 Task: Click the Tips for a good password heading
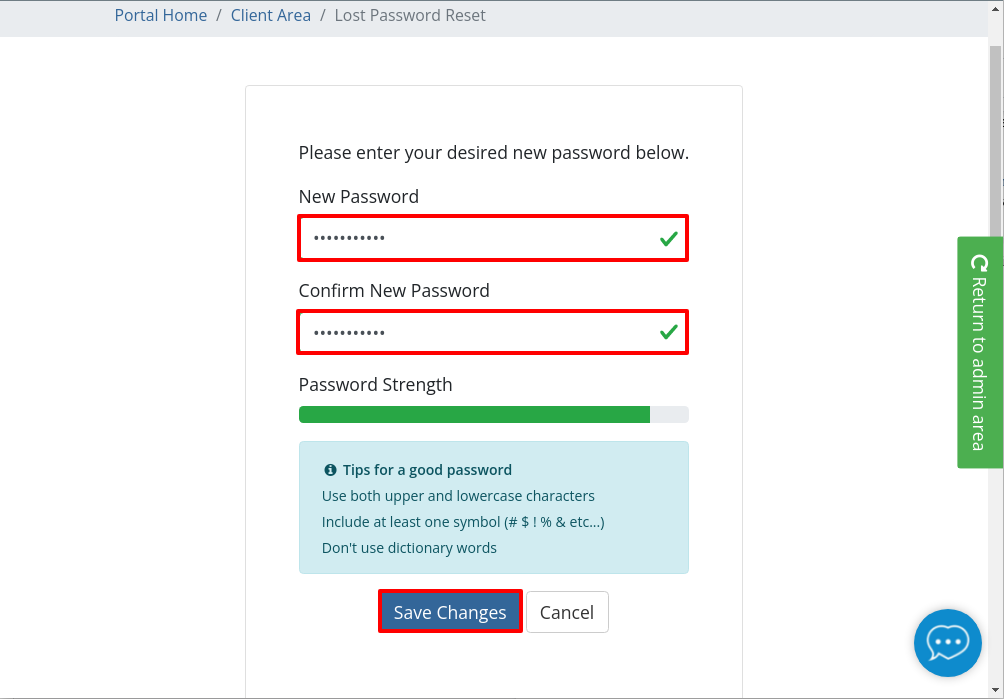pos(427,470)
